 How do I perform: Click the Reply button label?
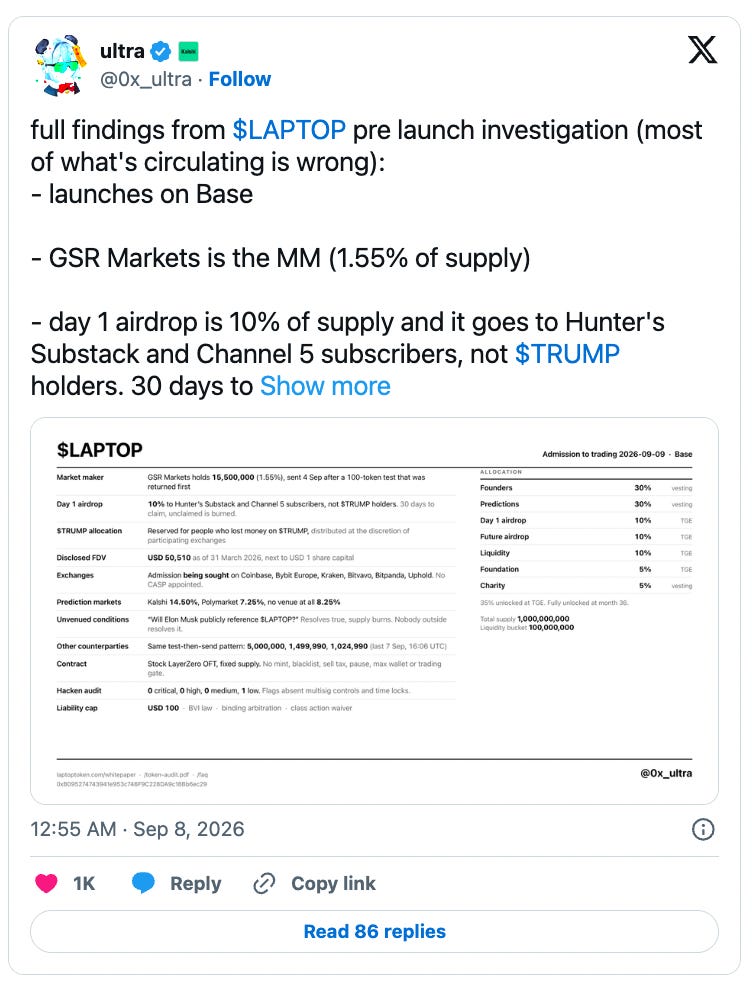pos(196,884)
